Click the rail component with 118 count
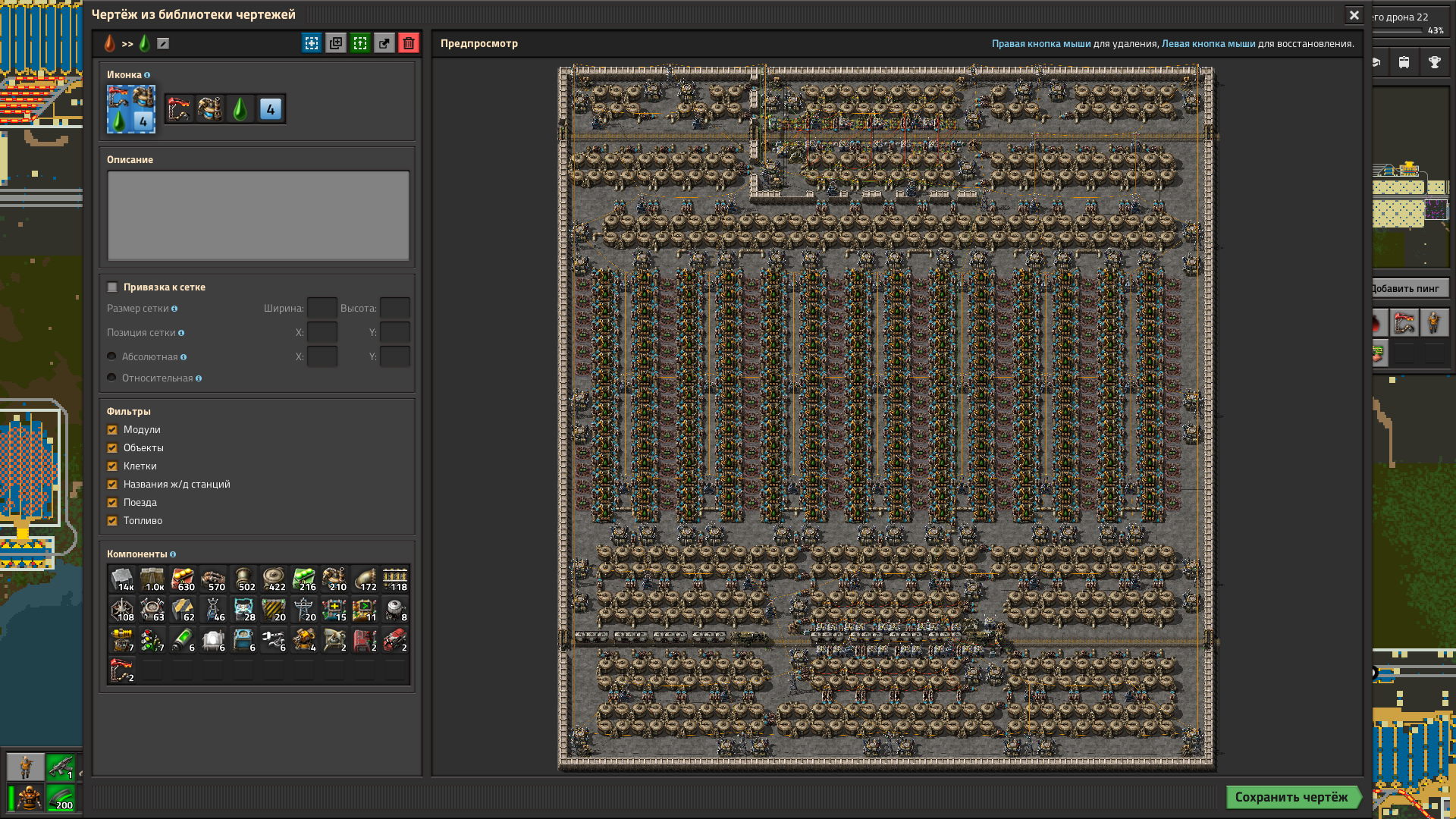Viewport: 1456px width, 819px height. (395, 579)
